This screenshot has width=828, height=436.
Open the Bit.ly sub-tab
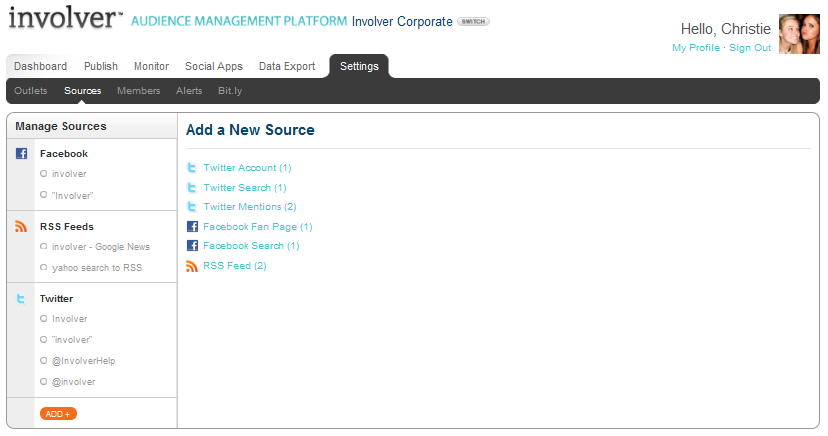pos(230,91)
